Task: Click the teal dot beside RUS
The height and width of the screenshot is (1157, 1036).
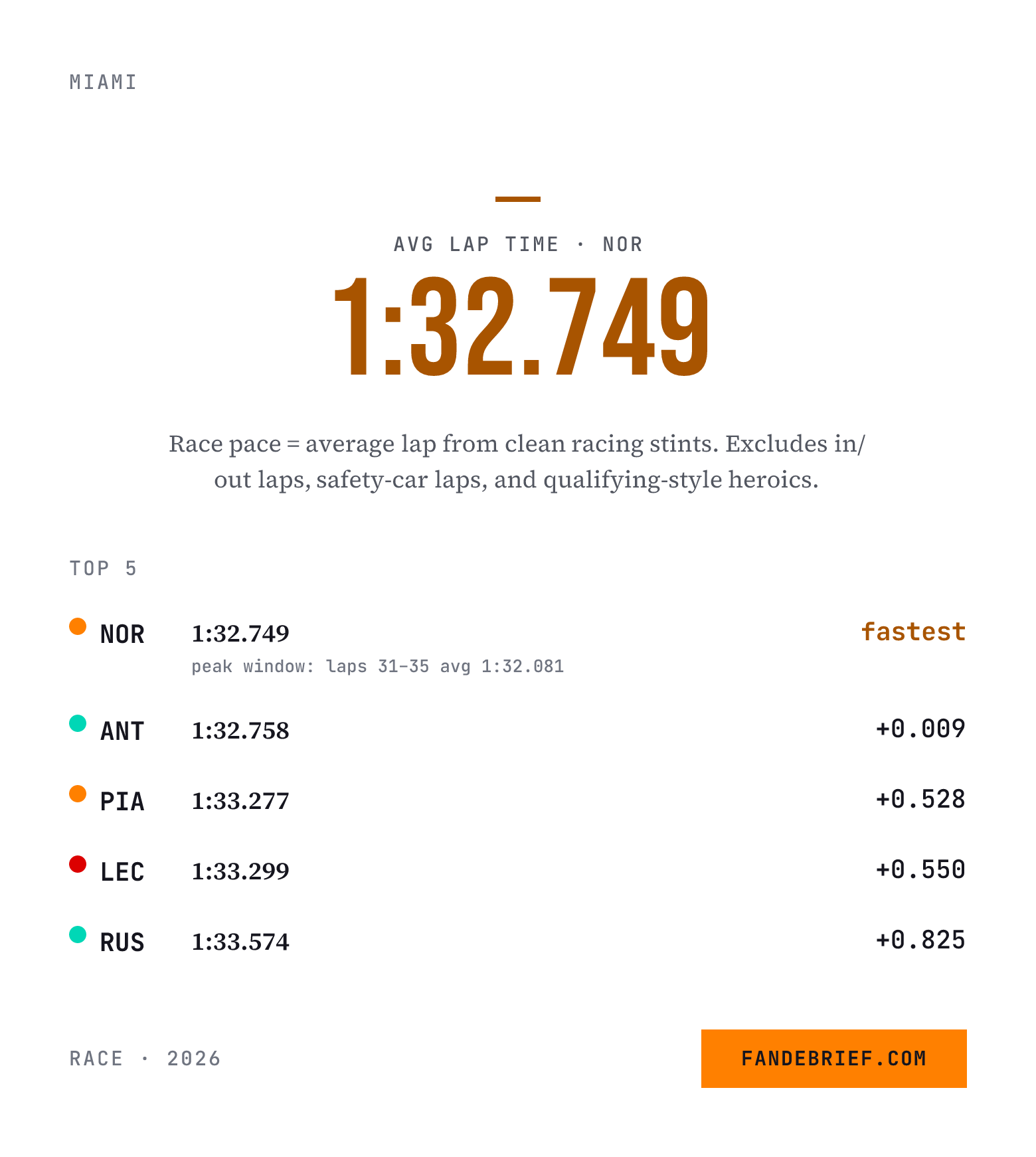Action: click(78, 934)
